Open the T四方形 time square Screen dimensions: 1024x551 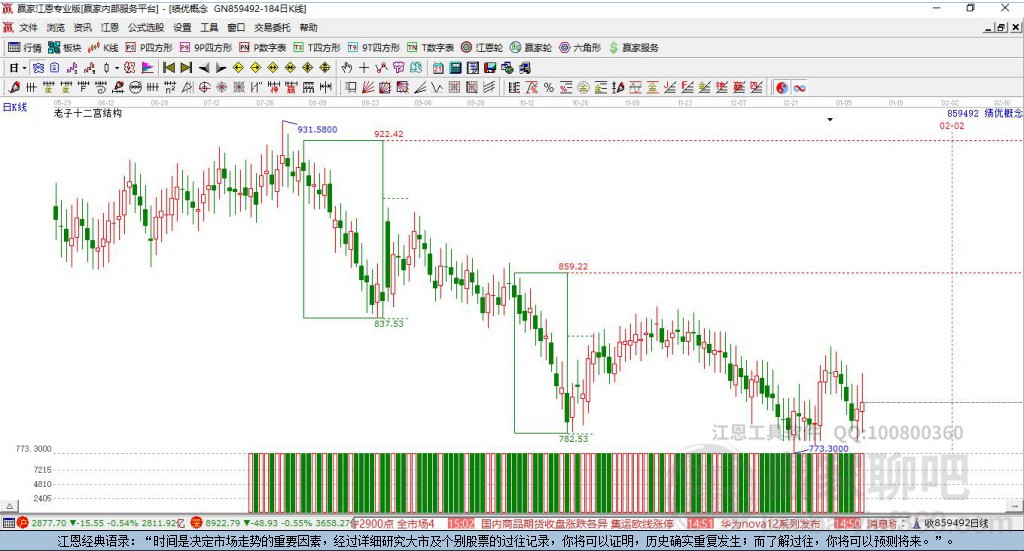(317, 48)
